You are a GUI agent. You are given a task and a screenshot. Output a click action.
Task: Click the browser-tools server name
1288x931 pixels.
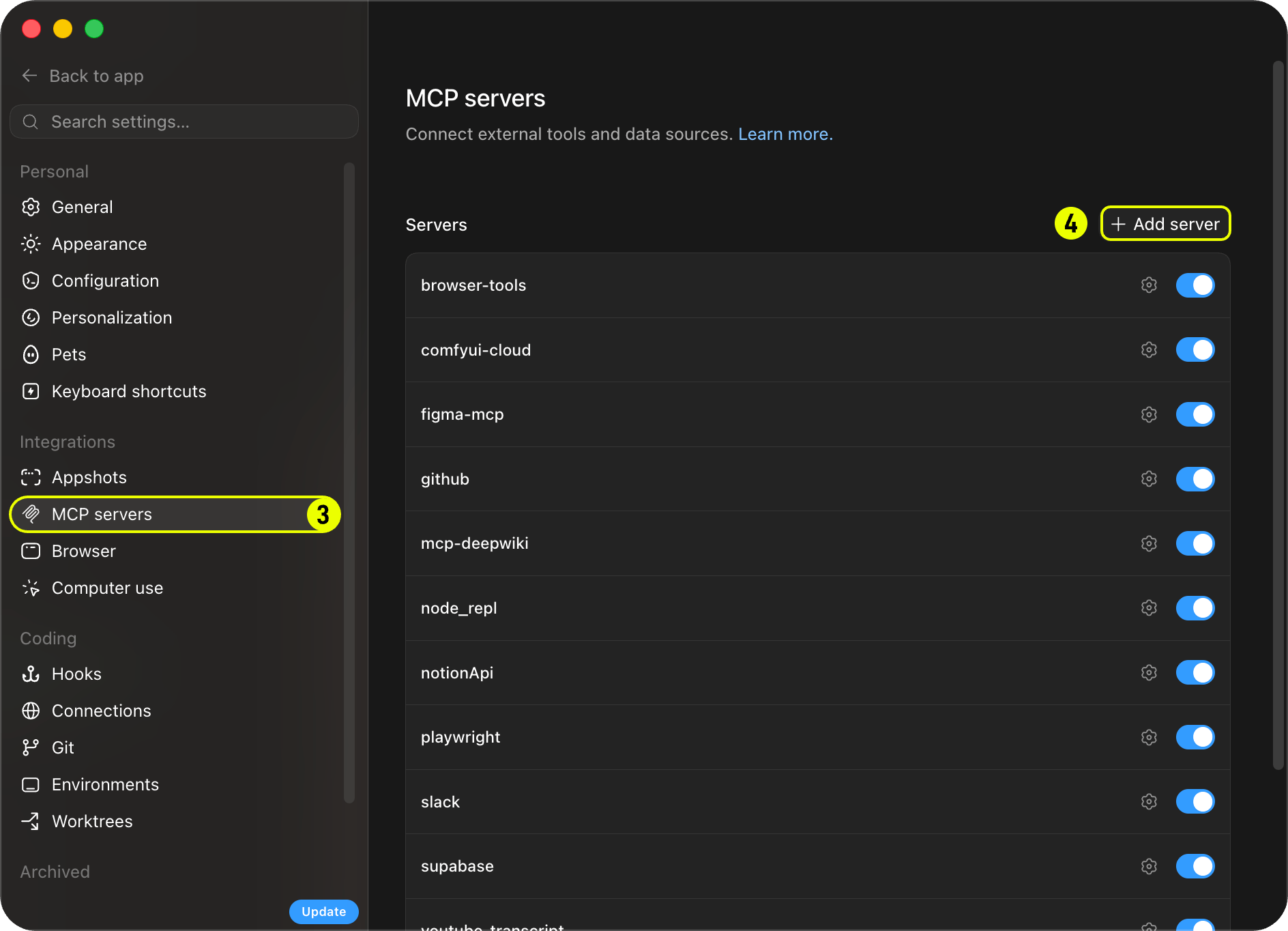click(473, 285)
